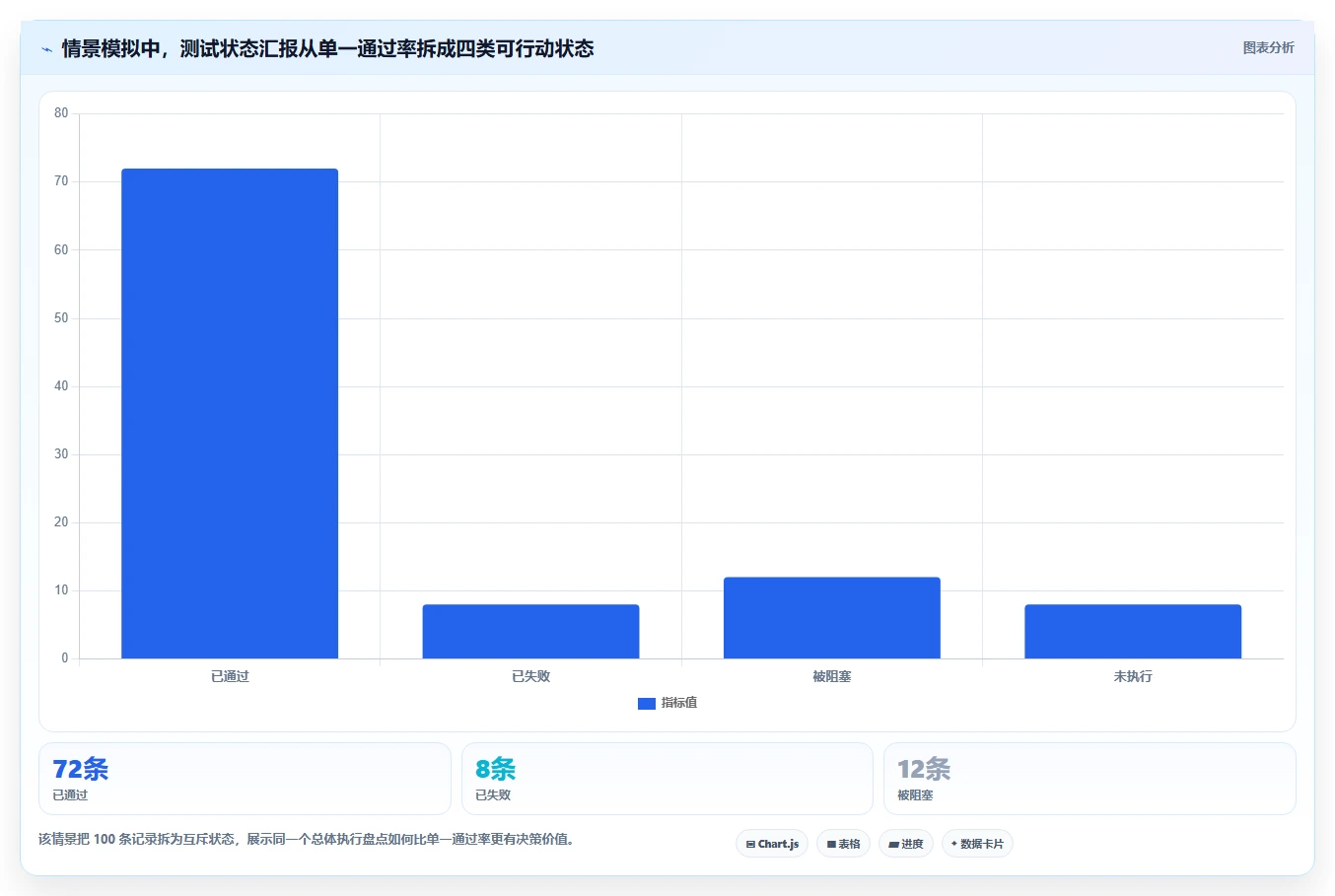Click the 50 y-axis tick value
The image size is (1335, 896).
coord(61,318)
